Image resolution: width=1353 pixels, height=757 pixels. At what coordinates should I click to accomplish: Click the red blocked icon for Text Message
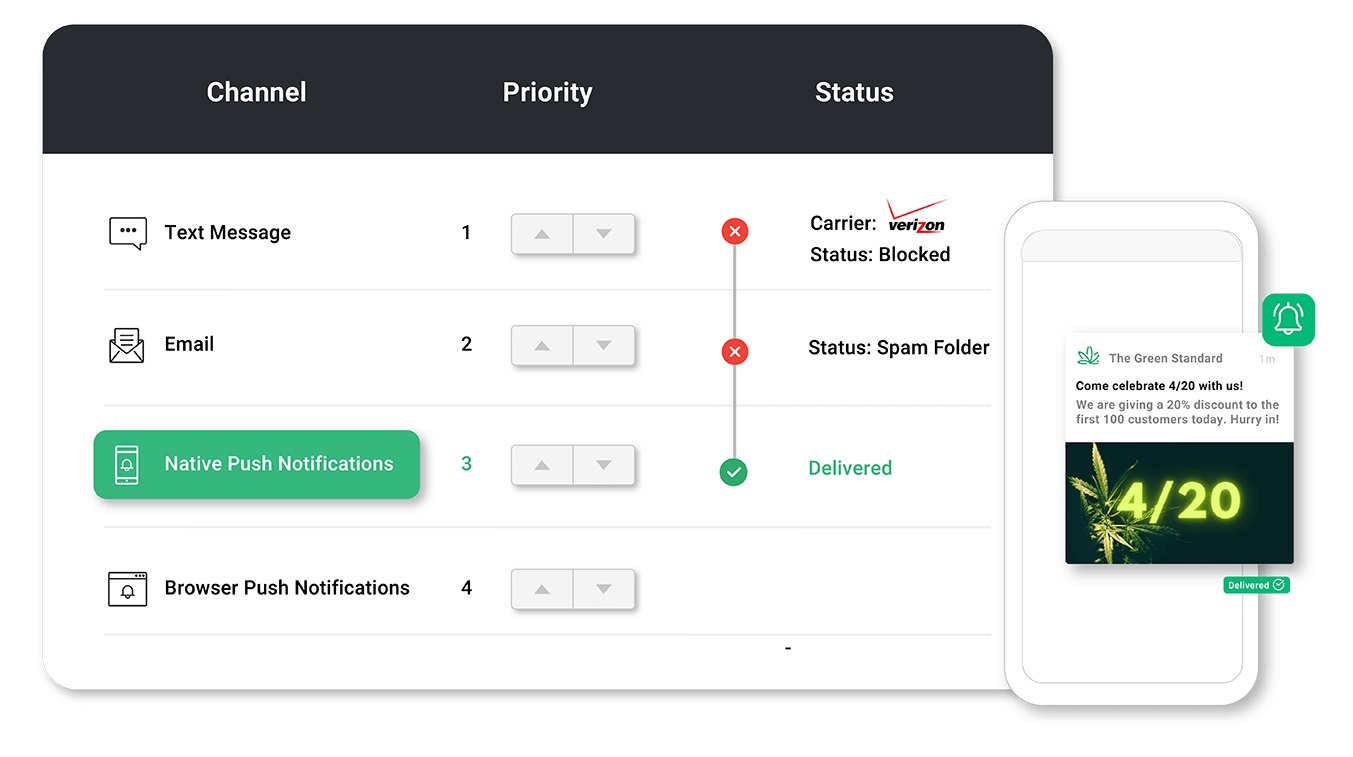tap(735, 231)
